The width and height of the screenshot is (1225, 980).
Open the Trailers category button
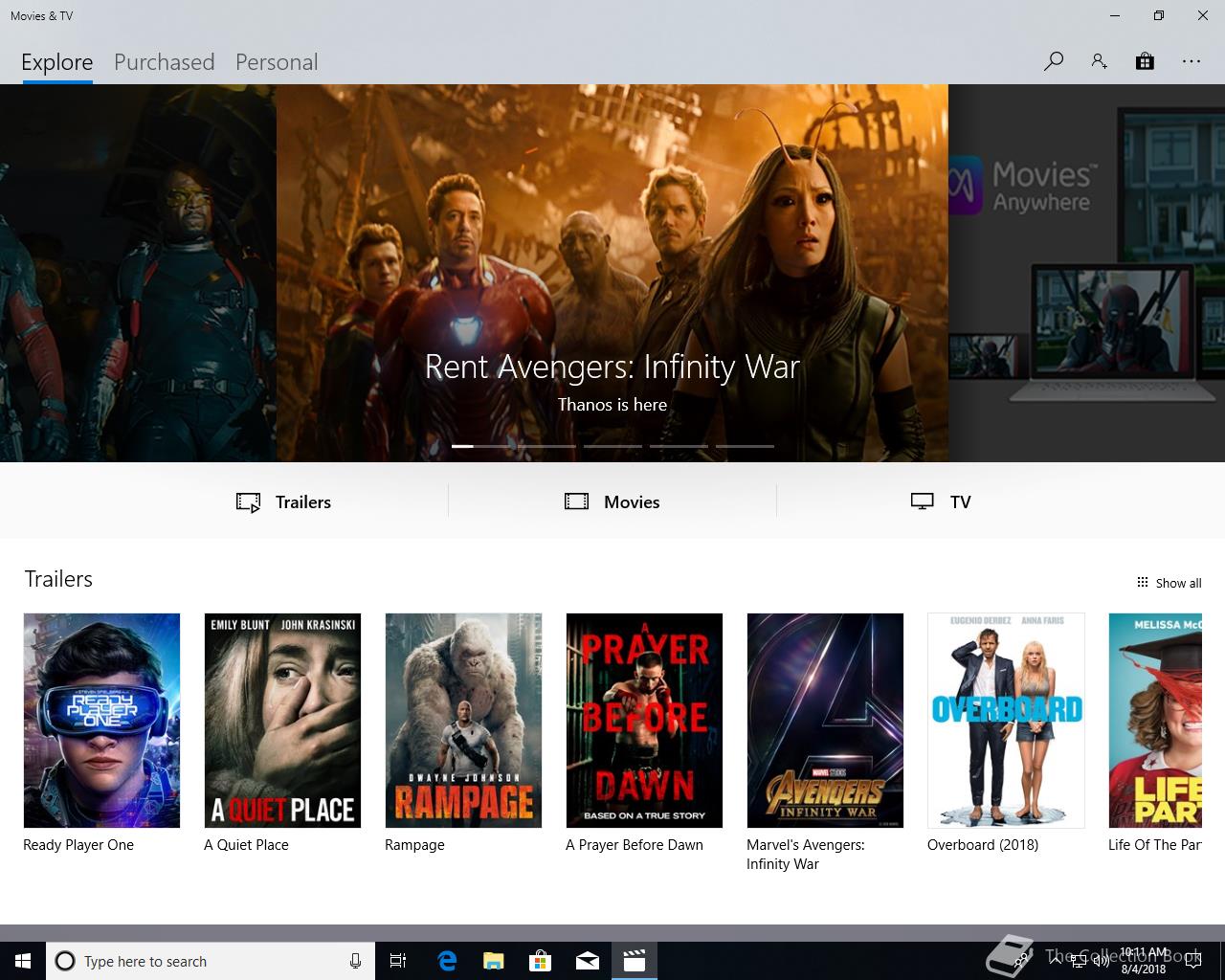coord(283,501)
